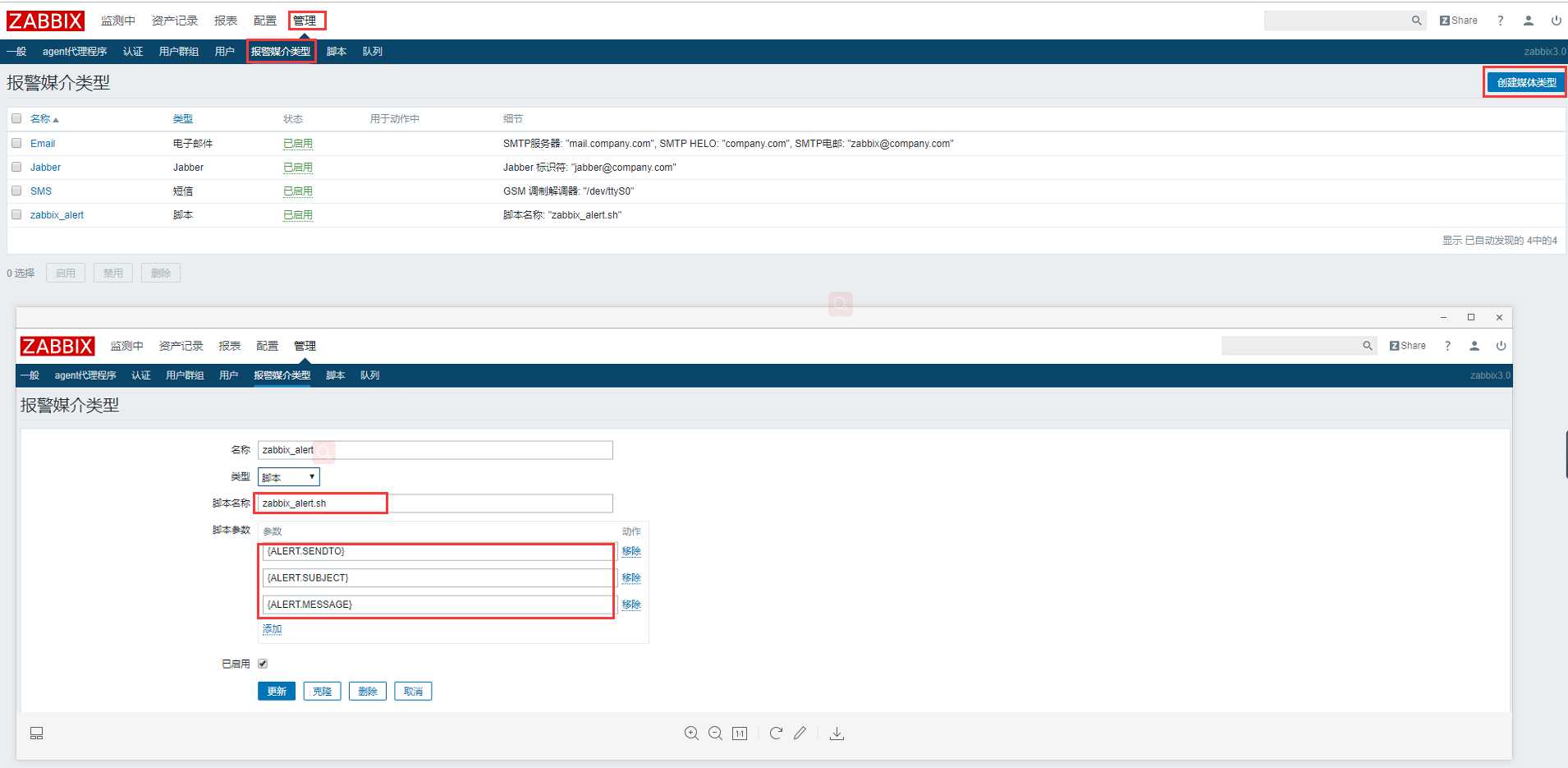Click the 删除 button in the form
1568x768 pixels.
368,692
